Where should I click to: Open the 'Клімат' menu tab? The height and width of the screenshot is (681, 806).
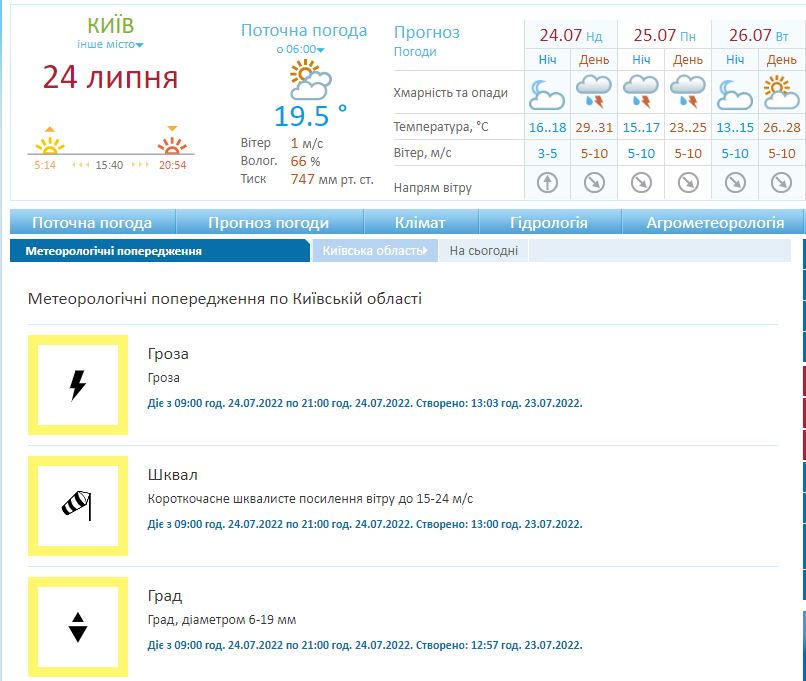tap(421, 223)
